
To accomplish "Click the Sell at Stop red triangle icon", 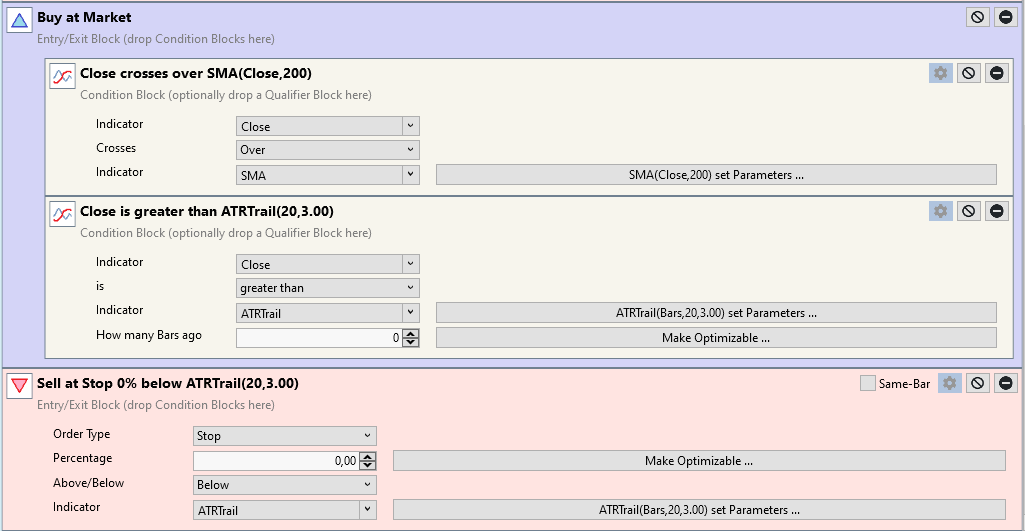I will 19,386.
